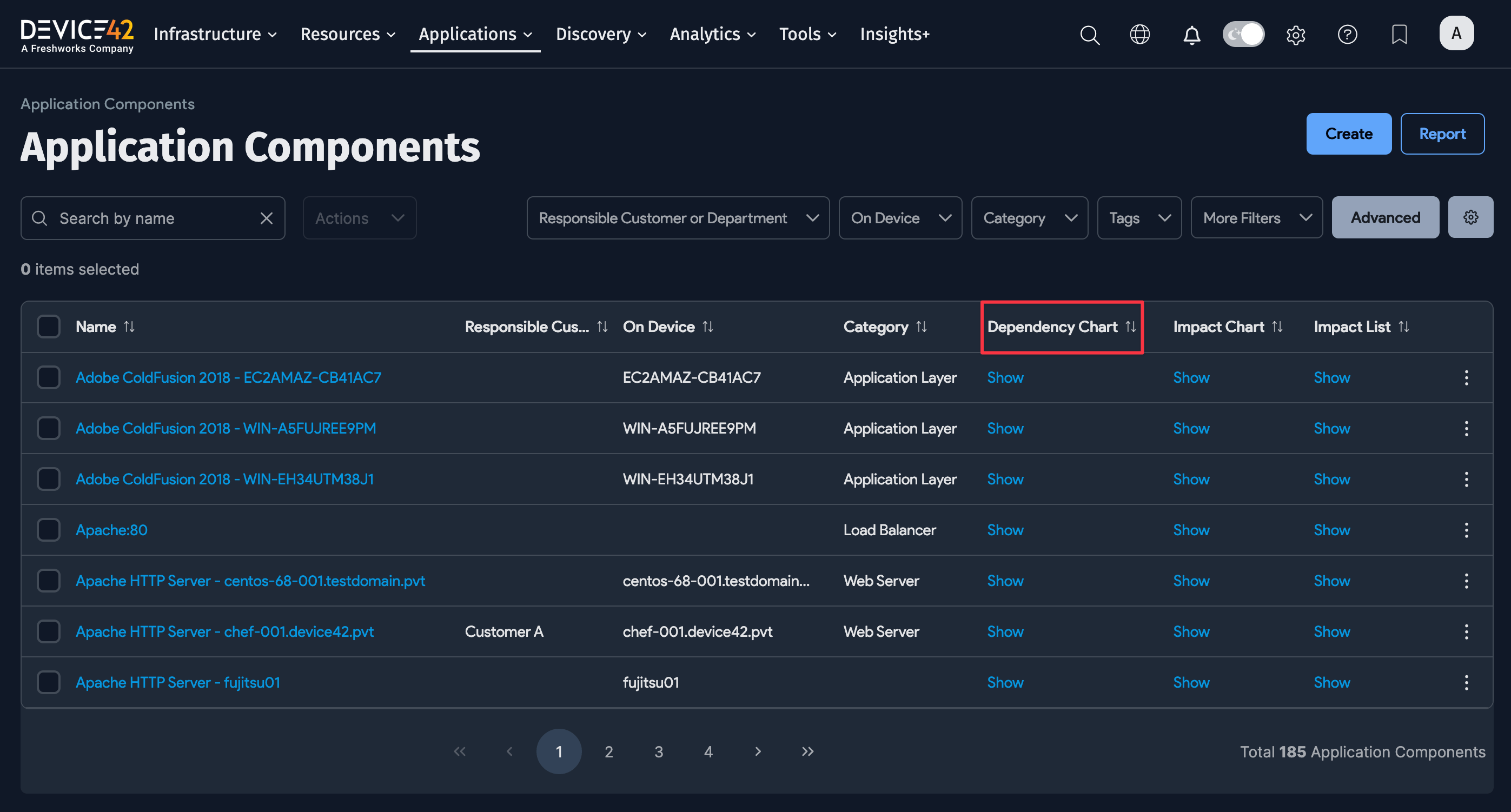Click the help question mark icon
Viewport: 1511px width, 812px height.
(x=1347, y=35)
